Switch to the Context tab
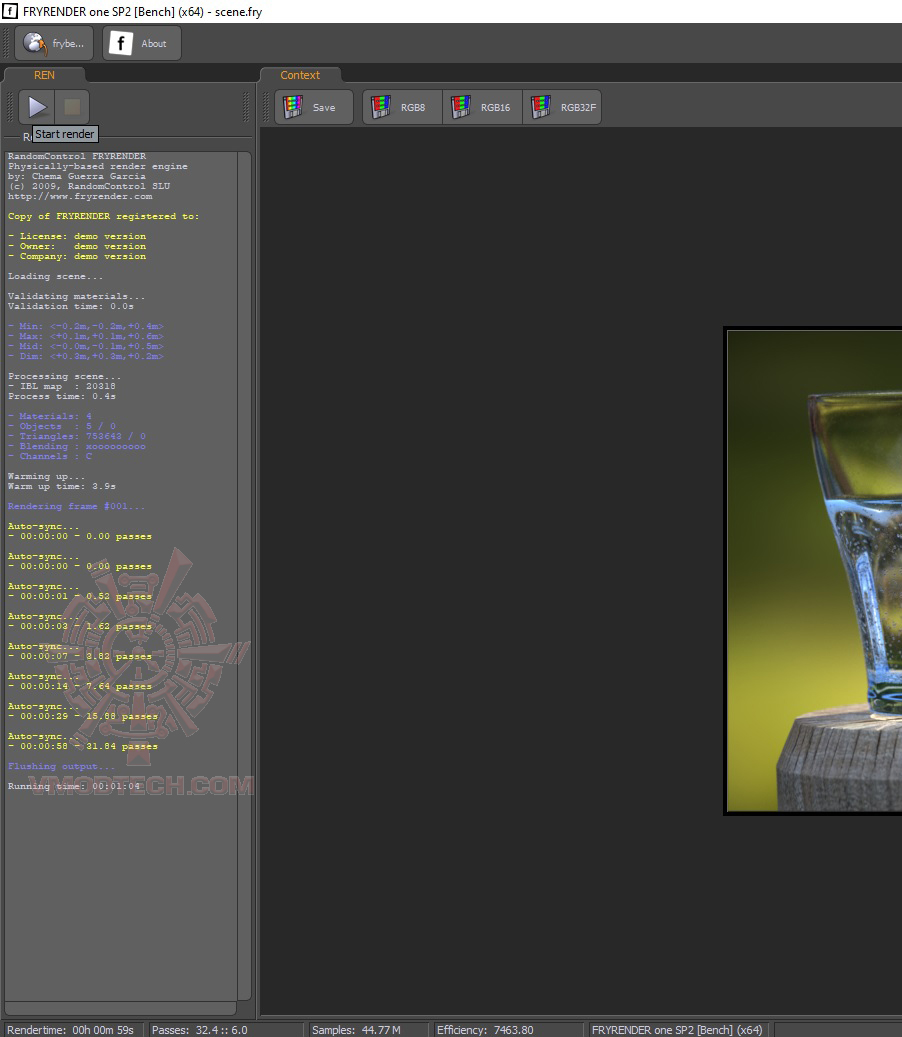This screenshot has width=902, height=1037. (300, 75)
